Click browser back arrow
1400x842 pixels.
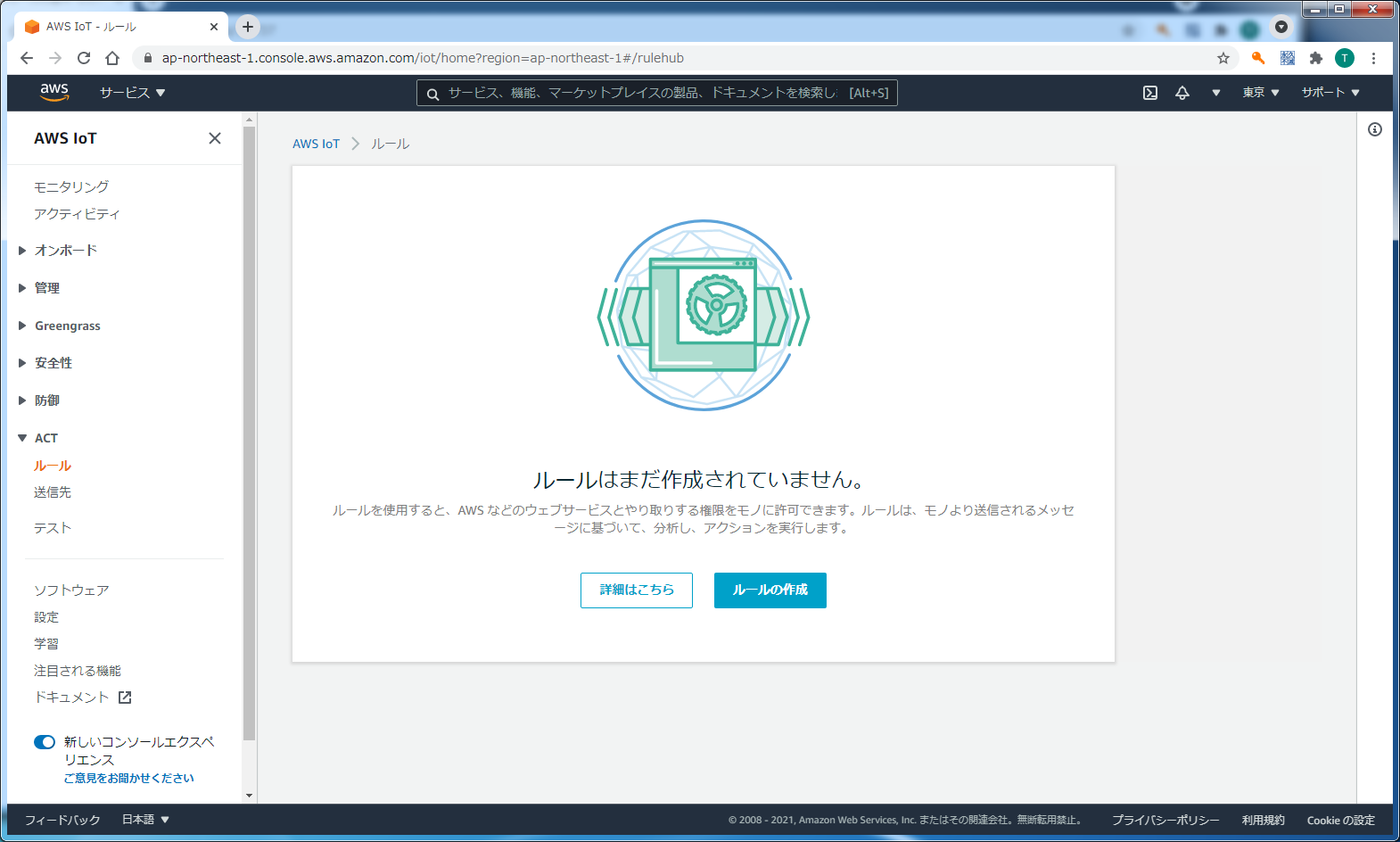tap(27, 58)
